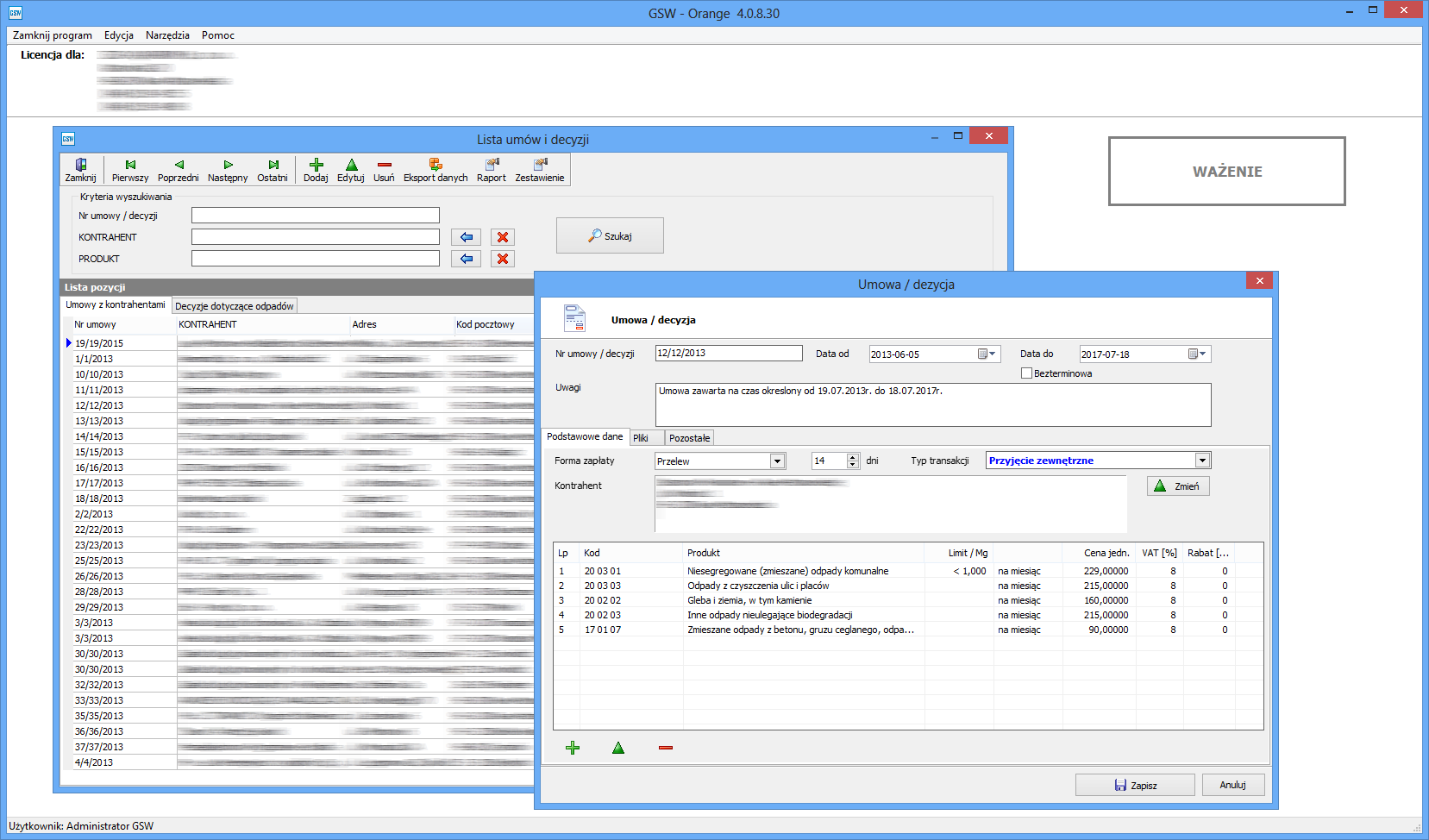Viewport: 1429px width, 840px height.
Task: Switch to the Pozostałe tab
Action: (689, 438)
